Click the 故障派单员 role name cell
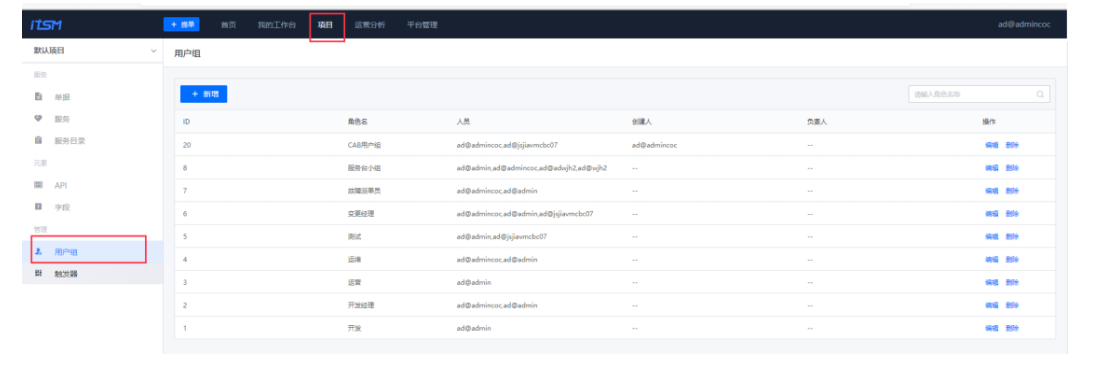This screenshot has height=370, width=1096. tap(363, 190)
